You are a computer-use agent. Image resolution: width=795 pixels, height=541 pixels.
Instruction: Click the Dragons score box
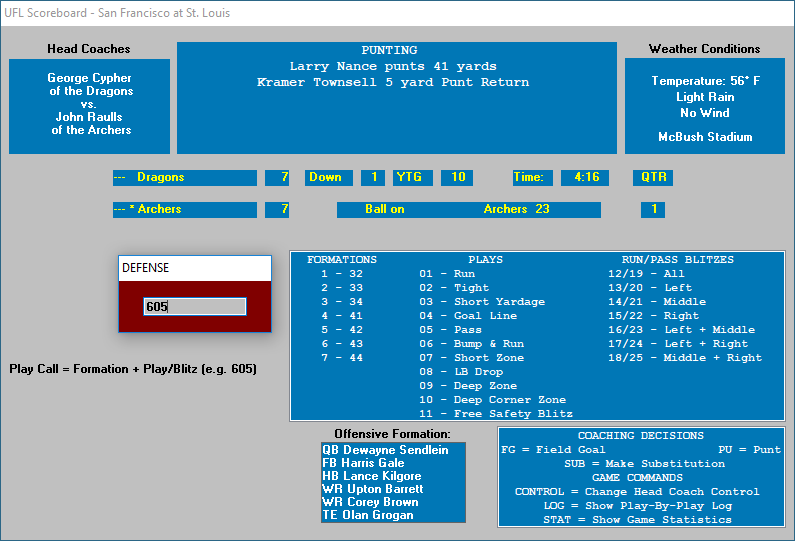[x=277, y=178]
